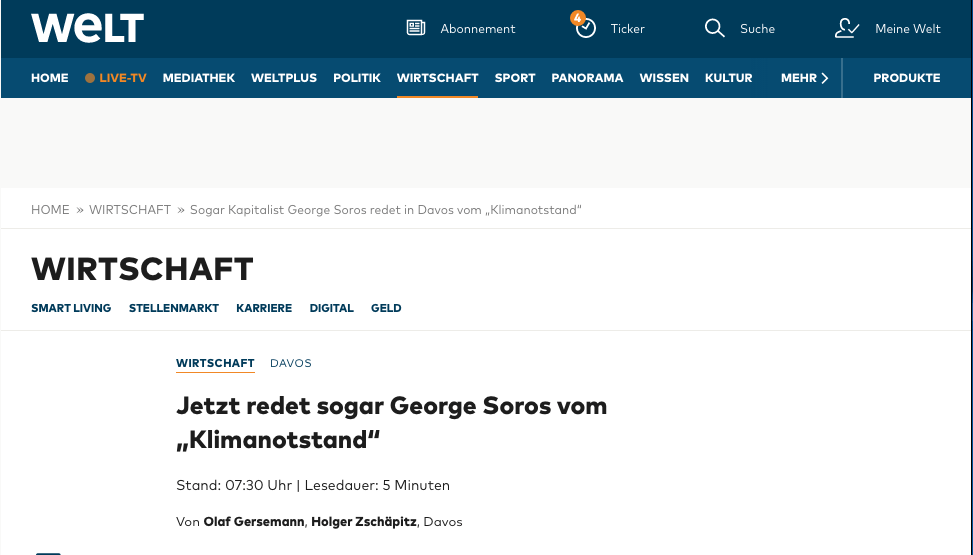Click the Suche magnifier icon
The width and height of the screenshot is (973, 555).
point(714,28)
